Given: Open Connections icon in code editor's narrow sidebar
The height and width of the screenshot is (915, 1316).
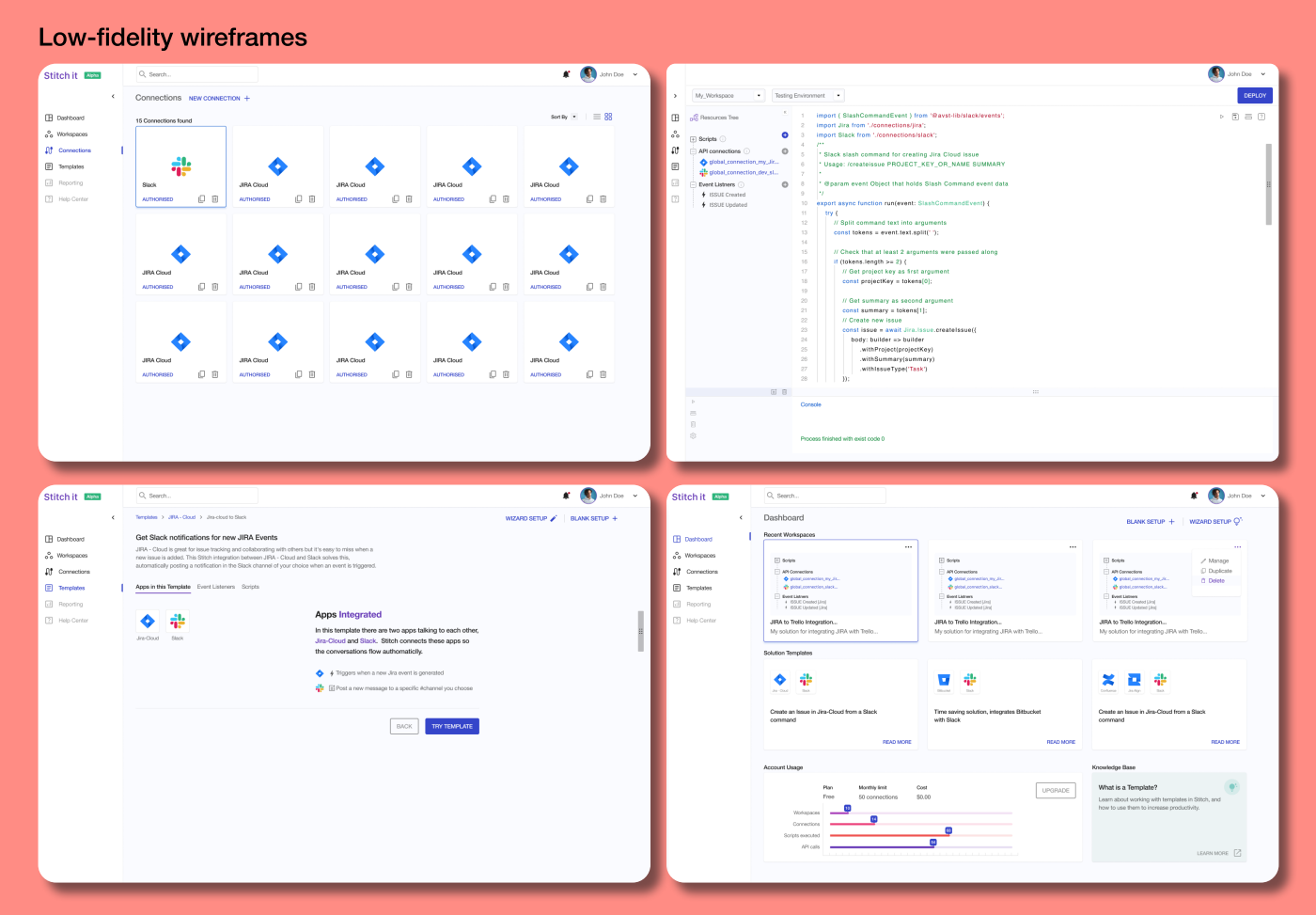Looking at the screenshot, I should pyautogui.click(x=675, y=150).
